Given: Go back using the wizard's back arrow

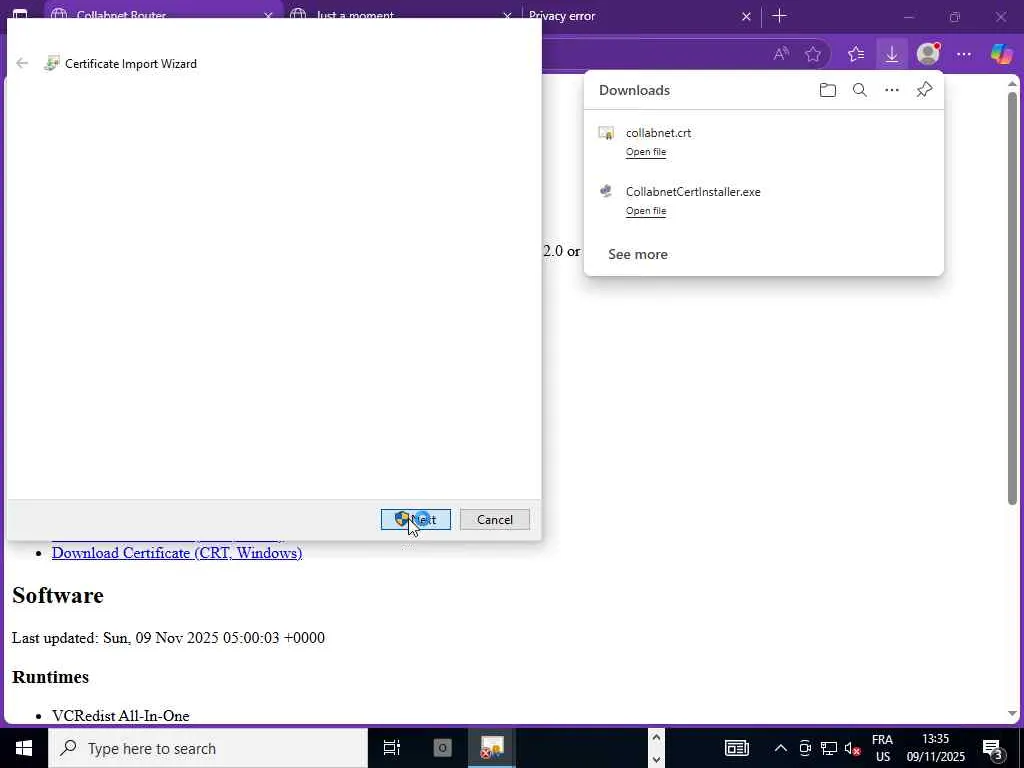Looking at the screenshot, I should point(22,63).
